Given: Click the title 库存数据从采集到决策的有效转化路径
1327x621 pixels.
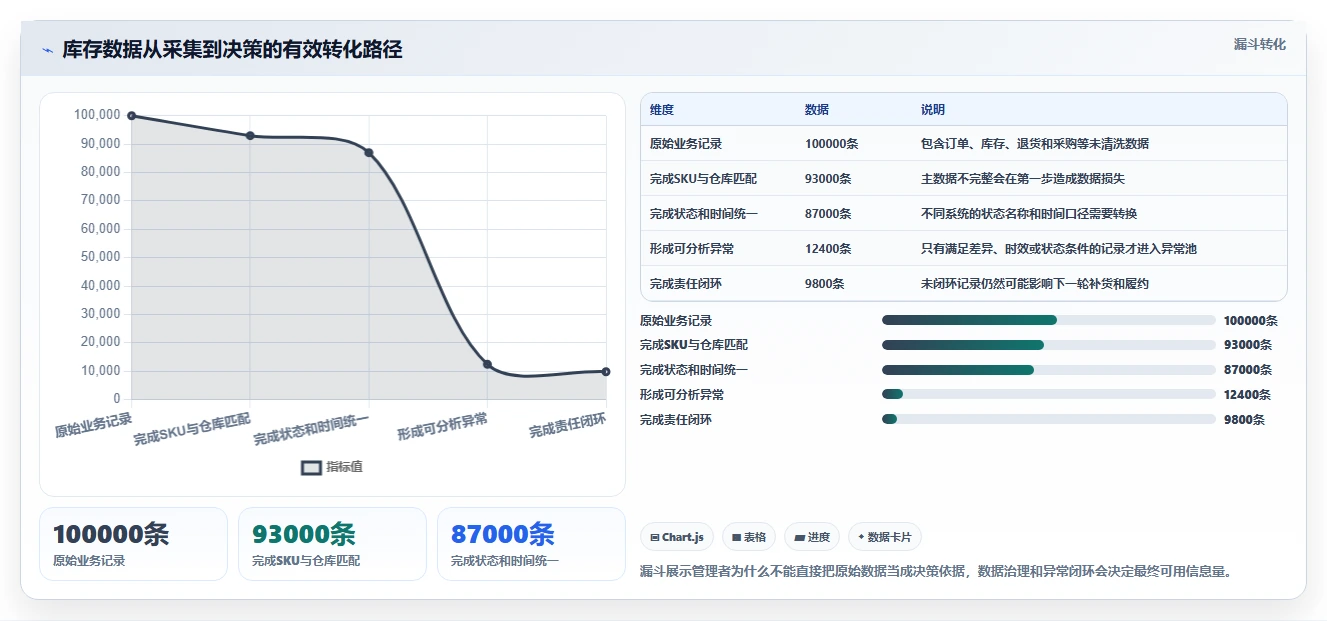Looking at the screenshot, I should tap(232, 50).
